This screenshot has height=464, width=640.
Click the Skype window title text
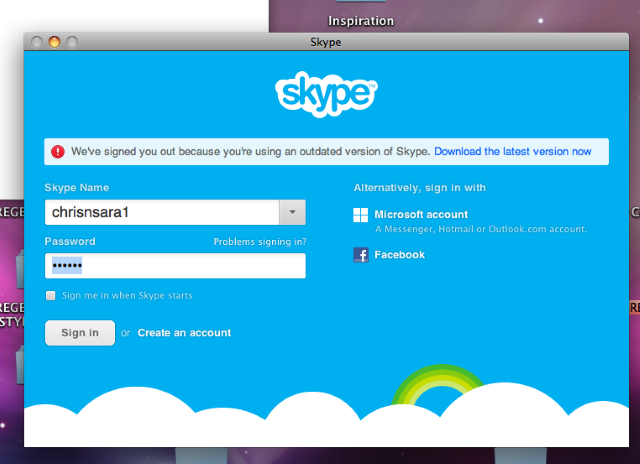click(x=326, y=42)
